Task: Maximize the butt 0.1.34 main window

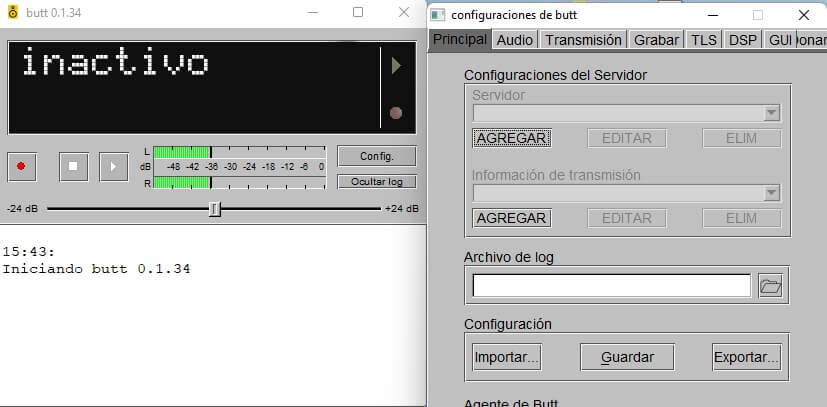Action: coord(358,12)
